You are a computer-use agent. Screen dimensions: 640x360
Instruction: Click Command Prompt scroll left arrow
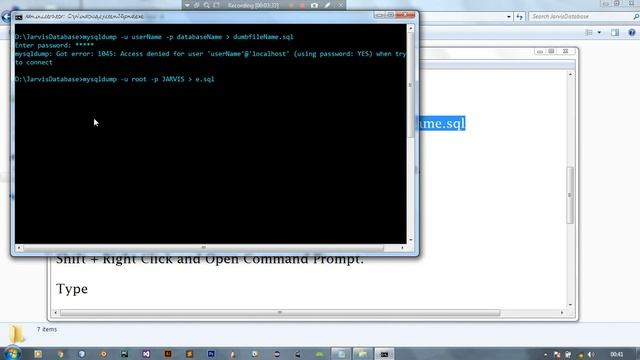tap(19, 247)
